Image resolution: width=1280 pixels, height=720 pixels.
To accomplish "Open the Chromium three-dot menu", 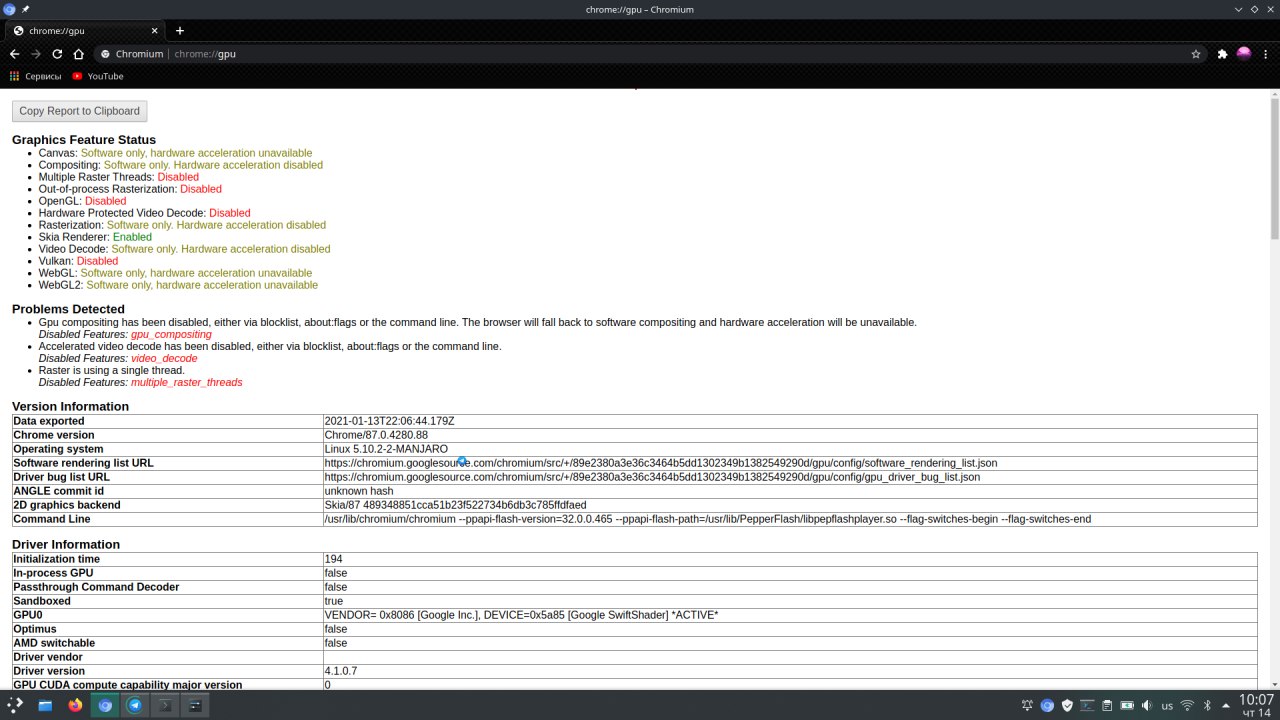I will coord(1266,54).
